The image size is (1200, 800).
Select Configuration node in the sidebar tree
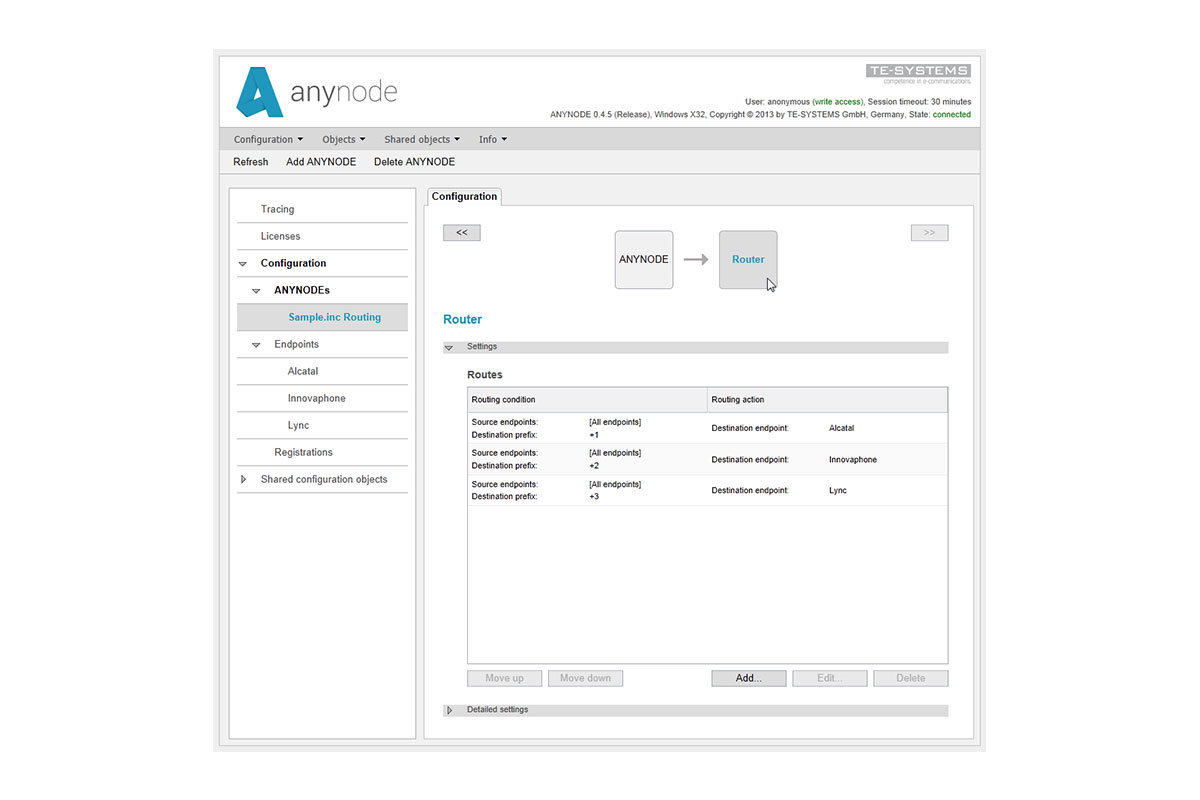[x=293, y=263]
